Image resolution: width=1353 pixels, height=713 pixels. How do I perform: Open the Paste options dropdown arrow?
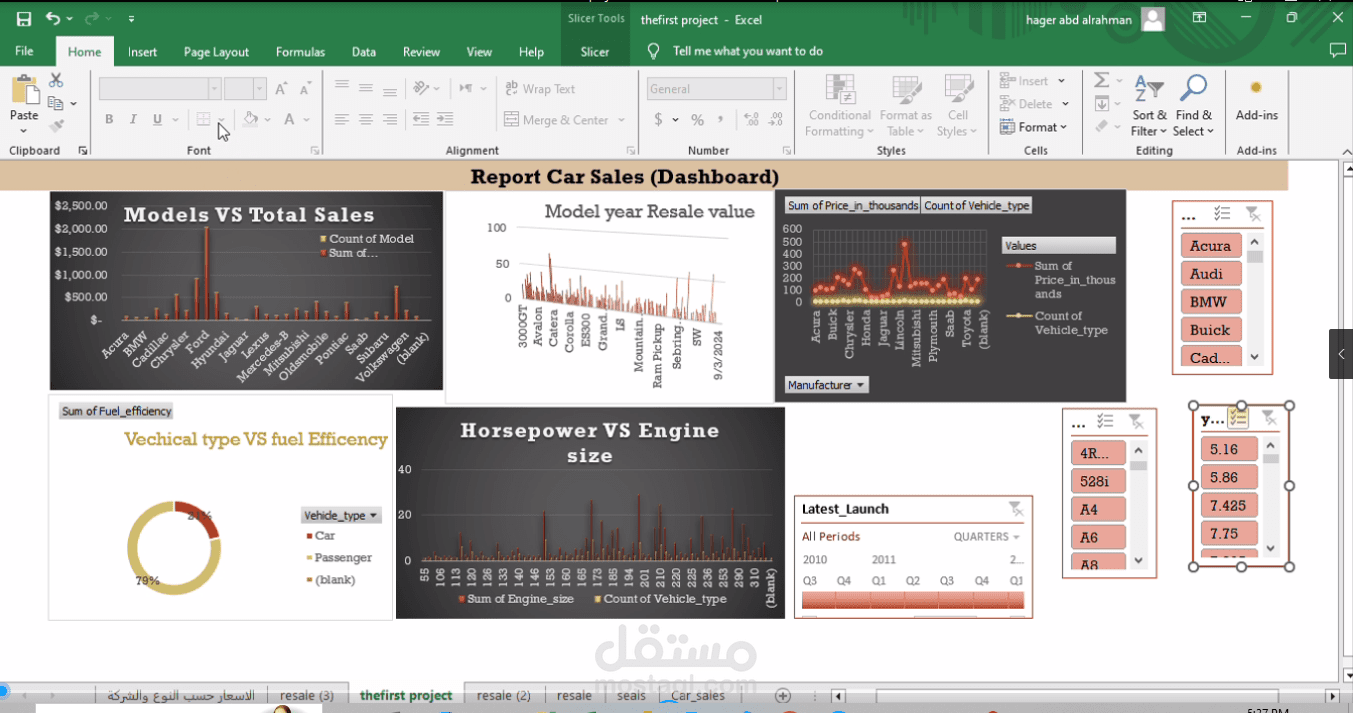pyautogui.click(x=24, y=131)
